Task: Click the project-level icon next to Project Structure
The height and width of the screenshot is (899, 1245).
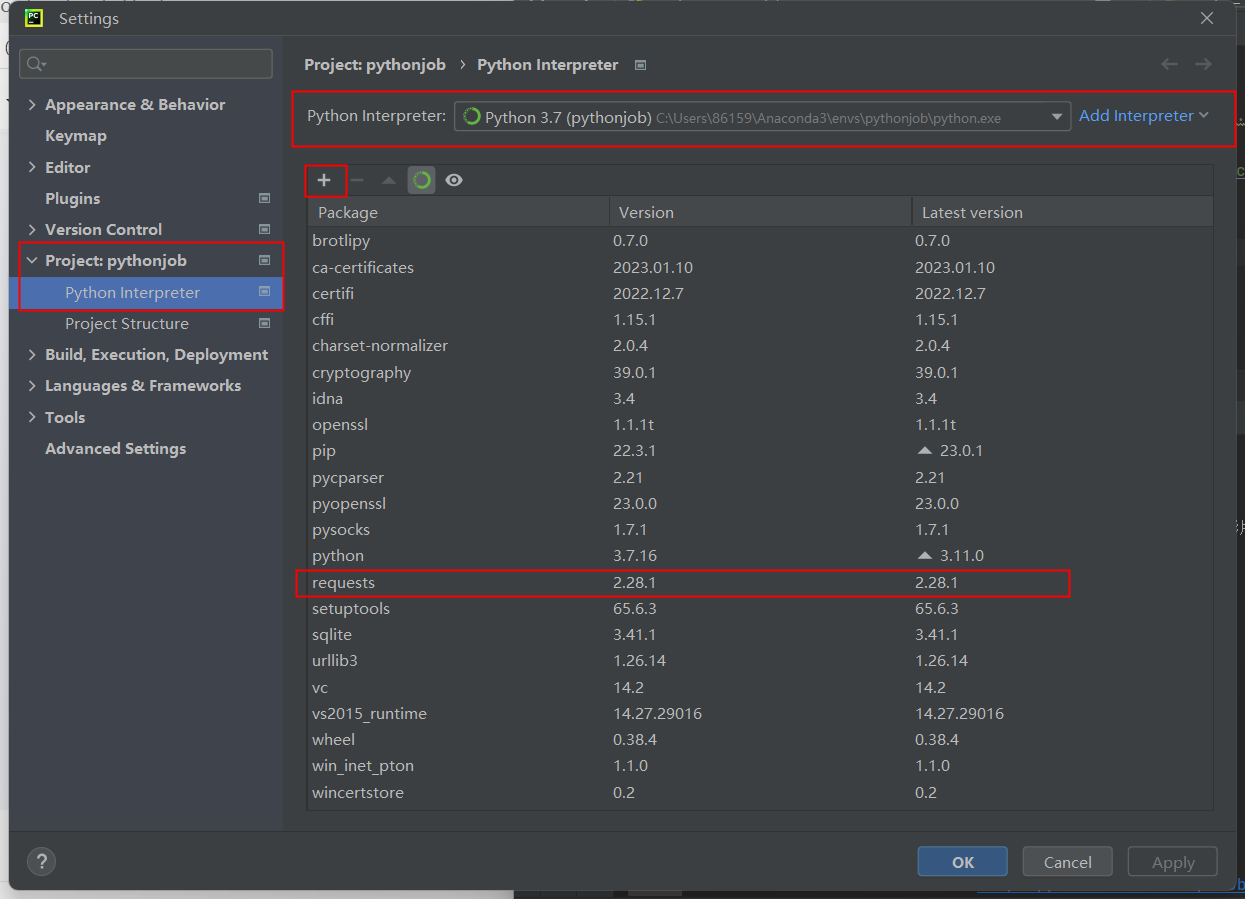Action: 264,323
